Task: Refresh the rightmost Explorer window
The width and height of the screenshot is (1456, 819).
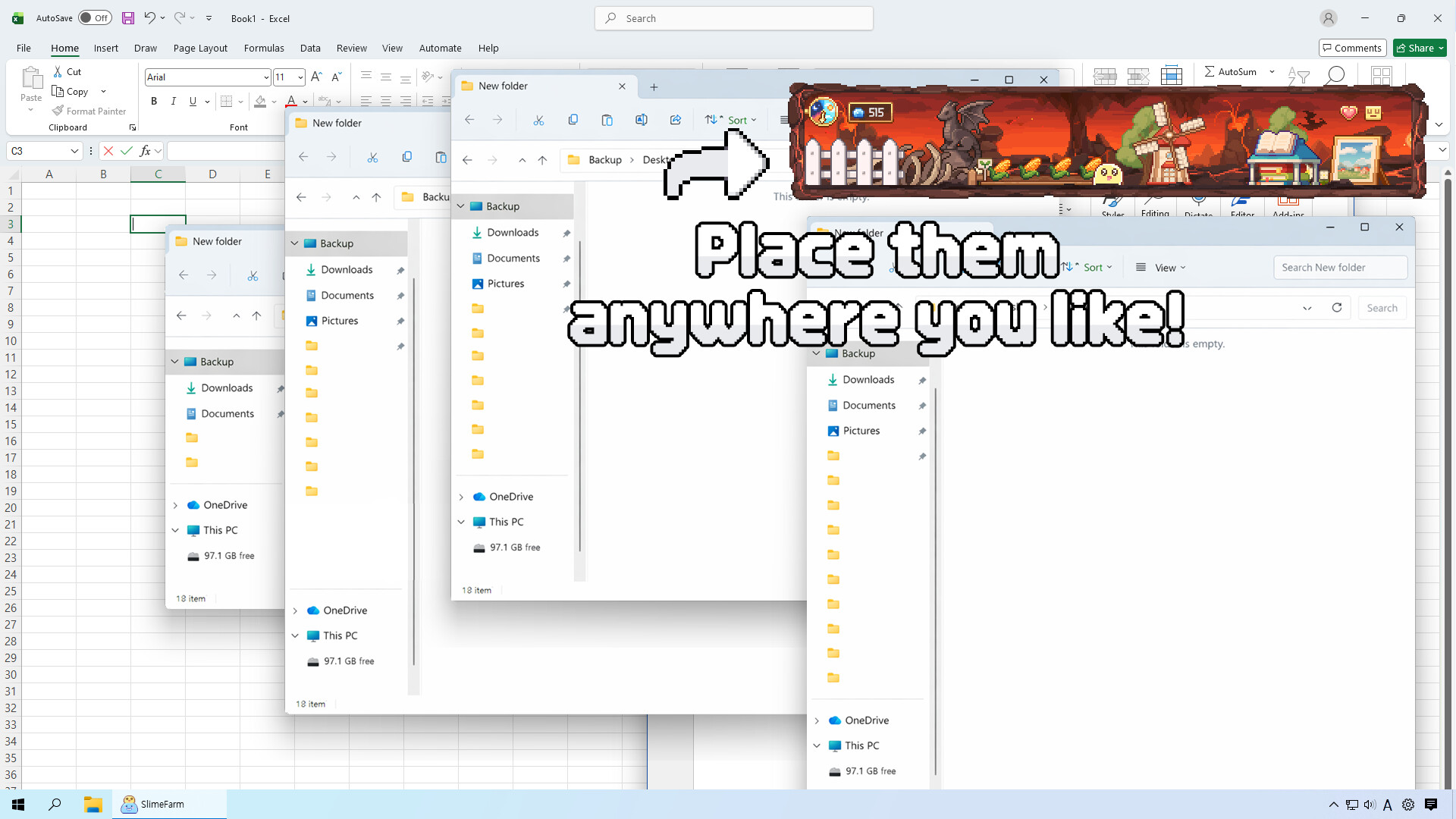Action: (x=1337, y=308)
